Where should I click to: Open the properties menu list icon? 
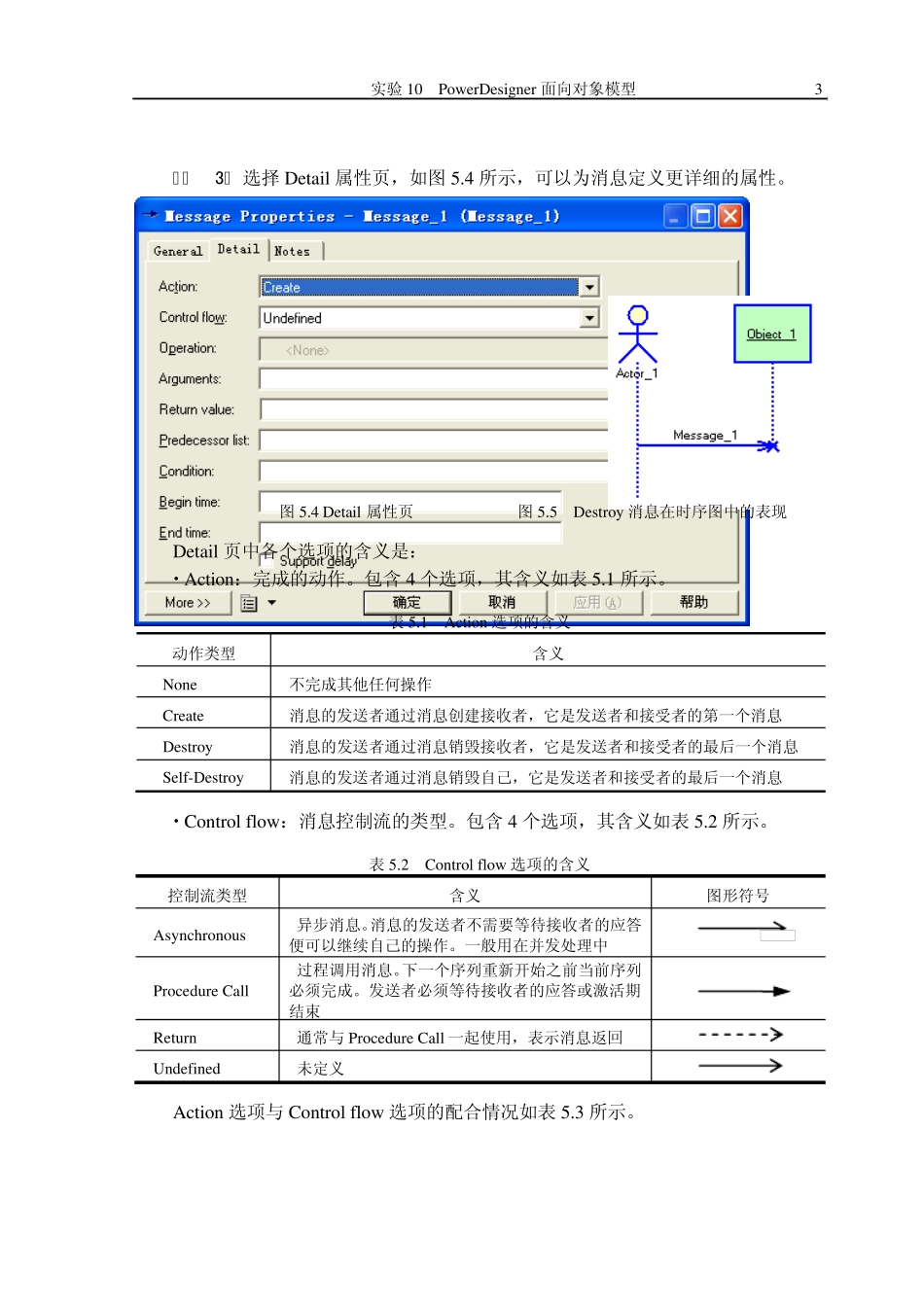pos(249,603)
